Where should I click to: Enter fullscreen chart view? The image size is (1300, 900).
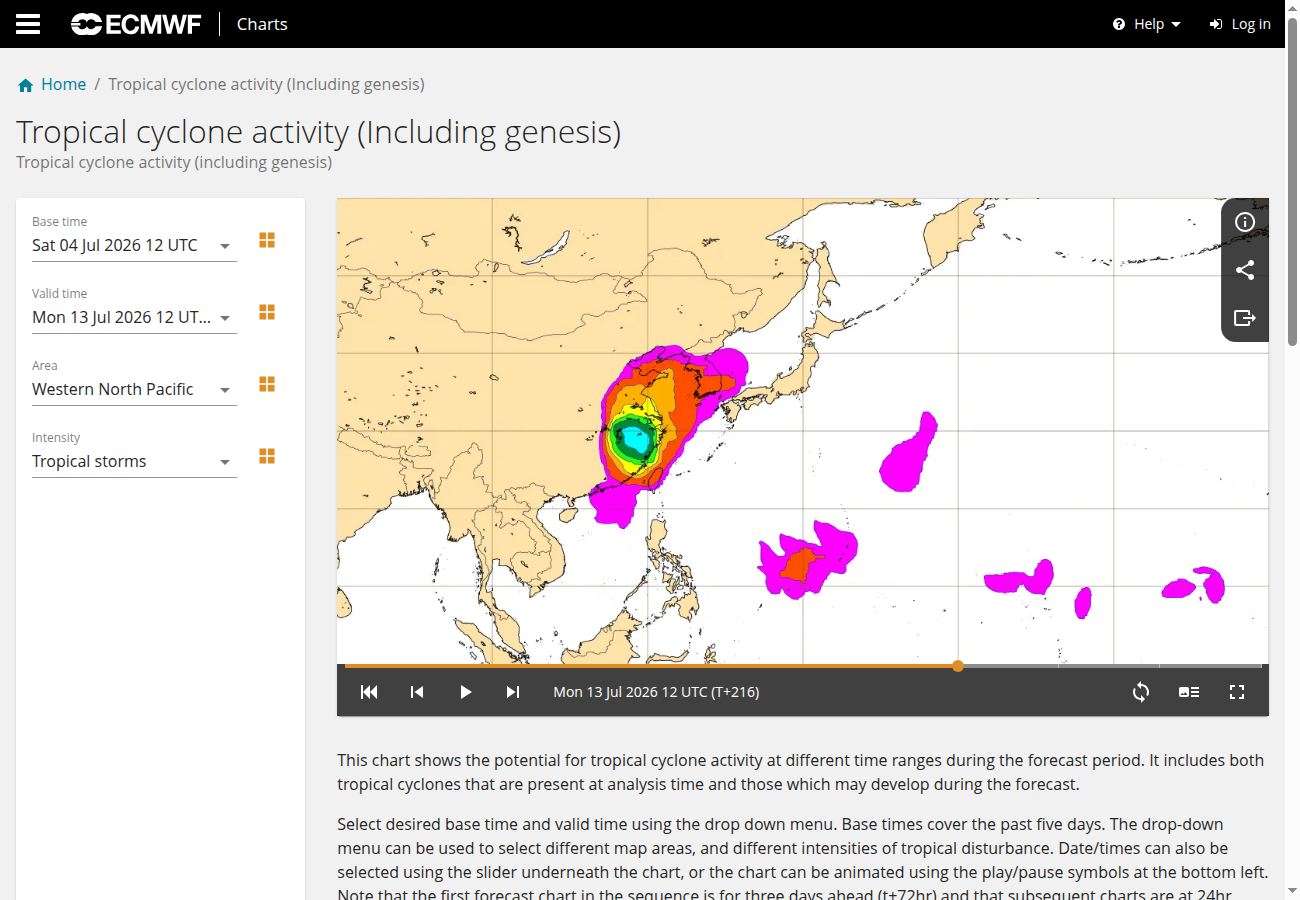pos(1237,692)
